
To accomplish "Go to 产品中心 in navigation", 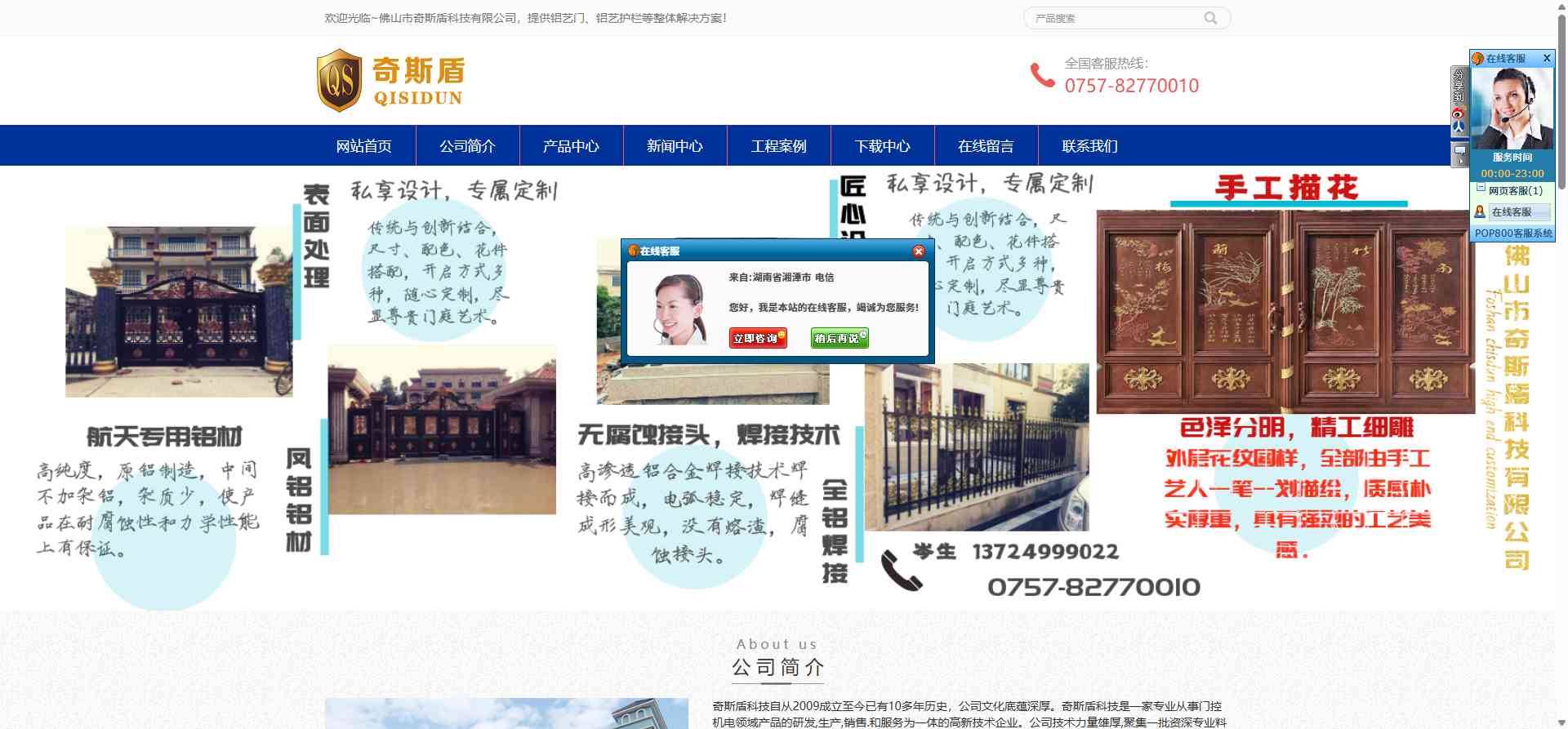I will click(x=571, y=146).
